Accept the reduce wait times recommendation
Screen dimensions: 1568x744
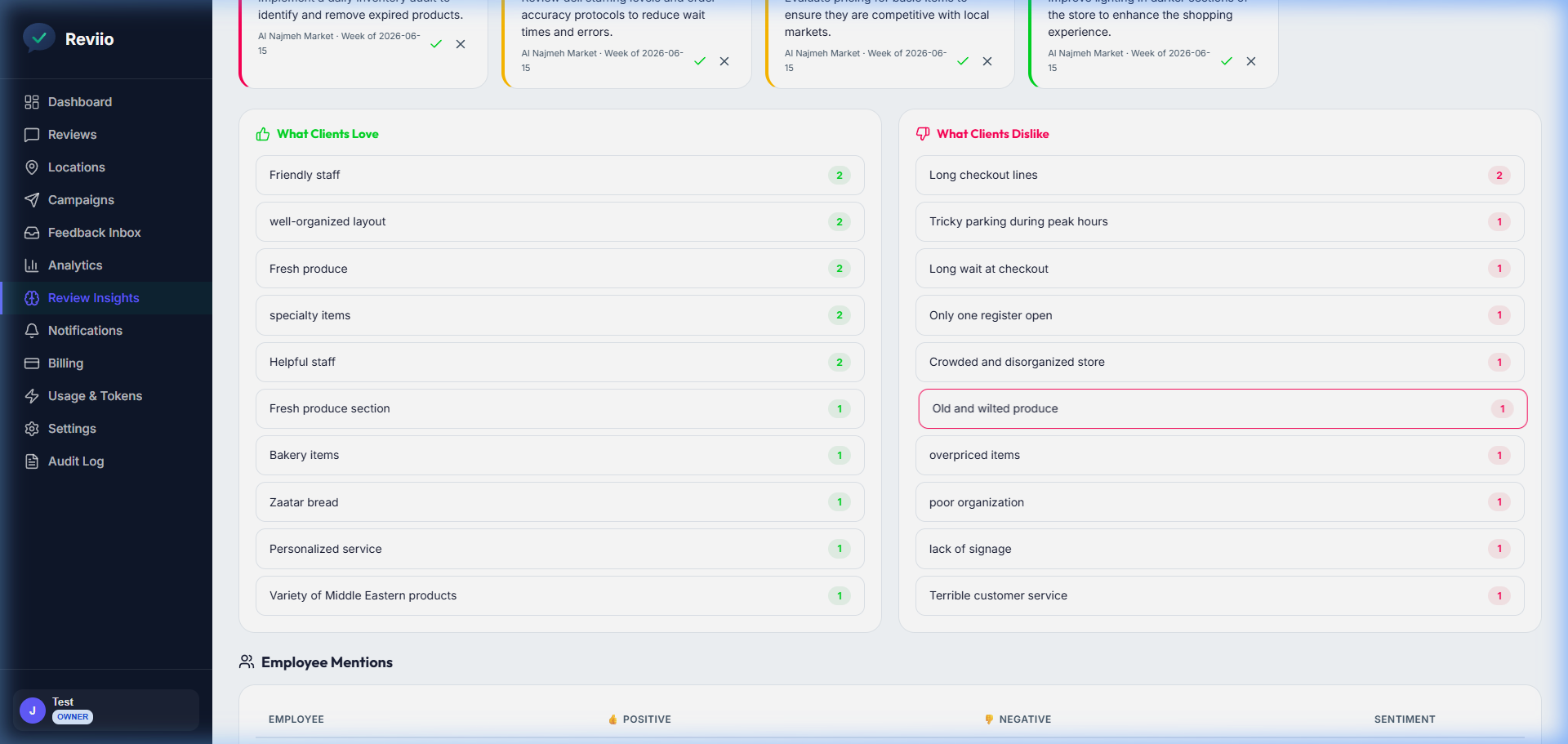point(700,61)
